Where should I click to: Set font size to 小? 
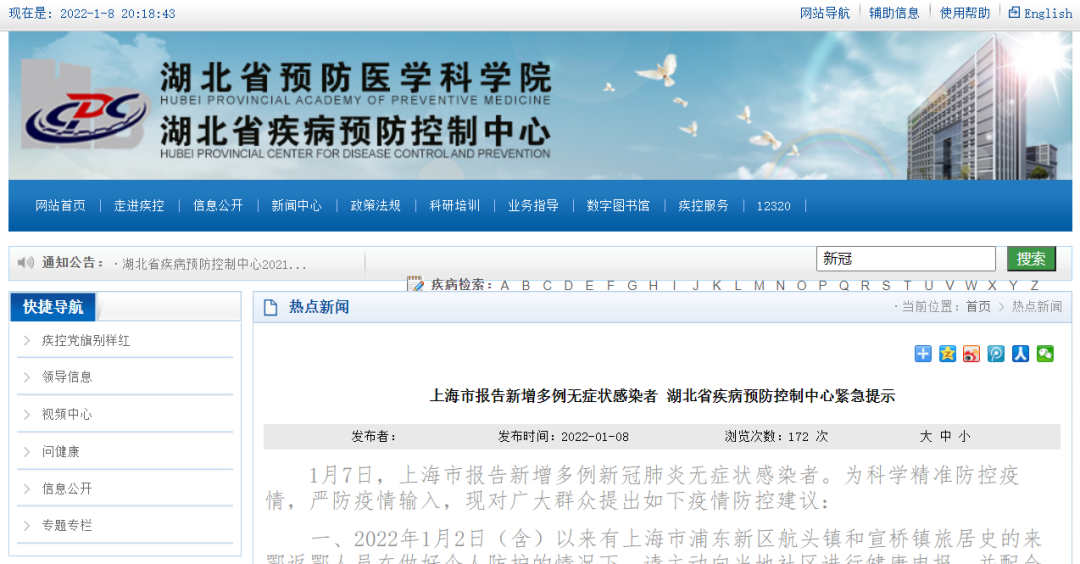[964, 437]
